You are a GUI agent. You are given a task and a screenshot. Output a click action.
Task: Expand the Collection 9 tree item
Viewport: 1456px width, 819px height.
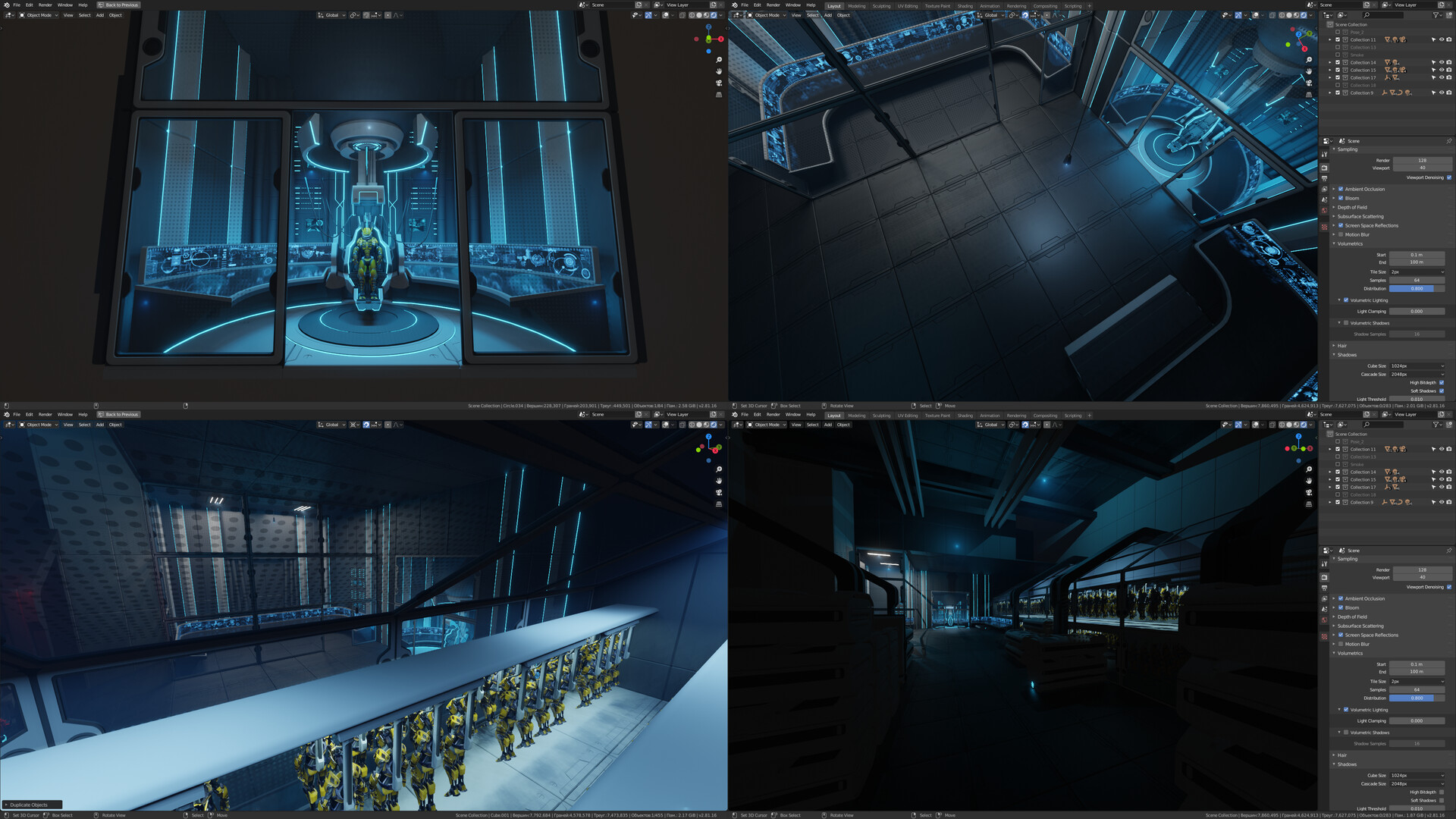pos(1330,93)
